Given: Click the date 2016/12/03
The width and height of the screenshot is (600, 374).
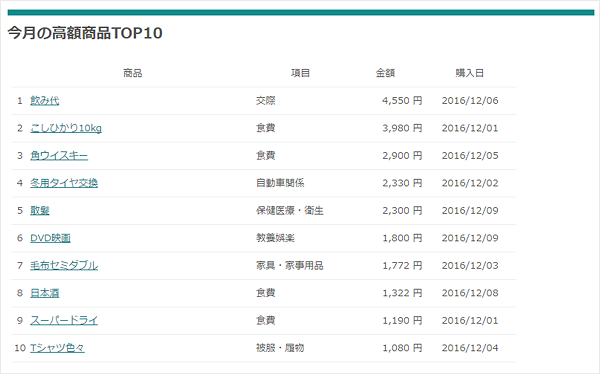Looking at the screenshot, I should (470, 266).
